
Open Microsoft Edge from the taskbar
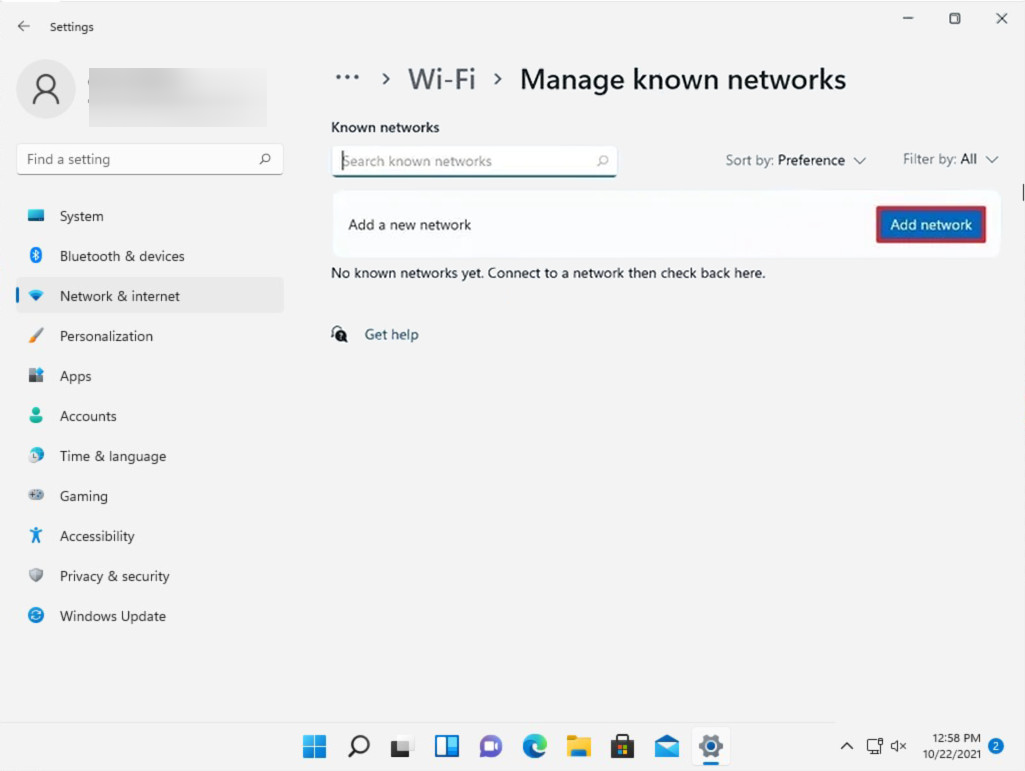[535, 746]
